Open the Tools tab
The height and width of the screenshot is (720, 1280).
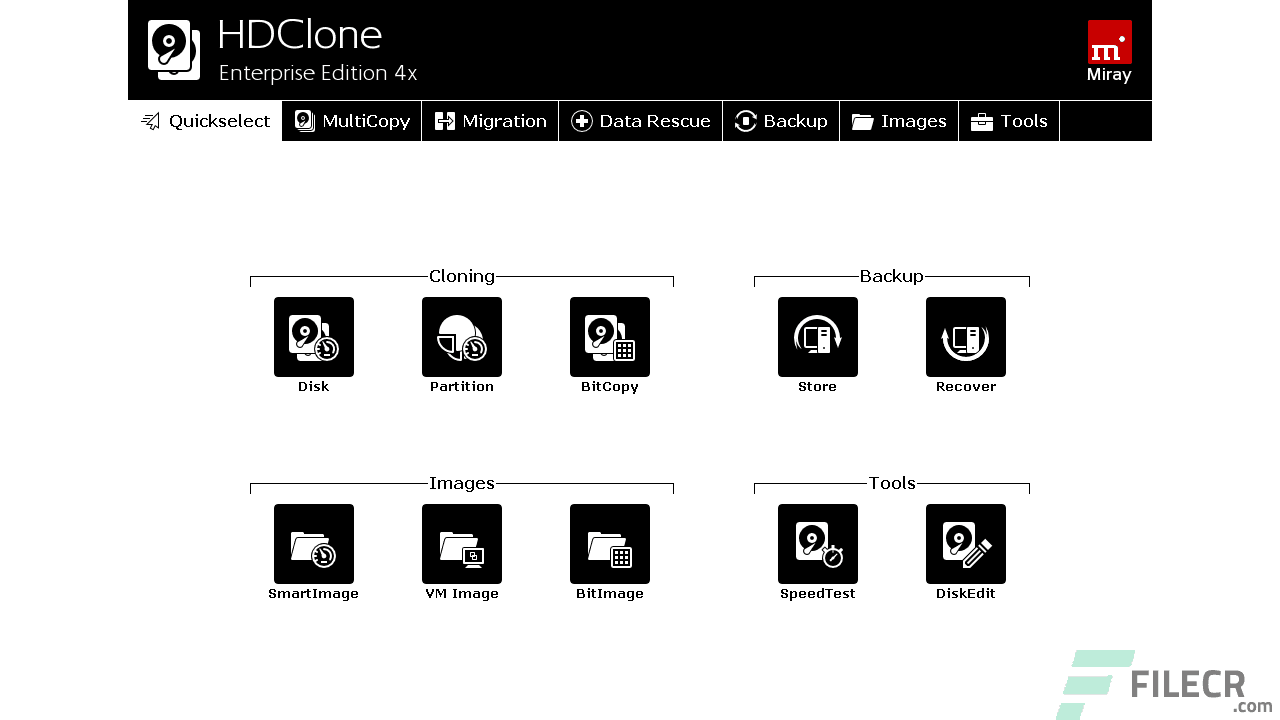pos(1009,121)
